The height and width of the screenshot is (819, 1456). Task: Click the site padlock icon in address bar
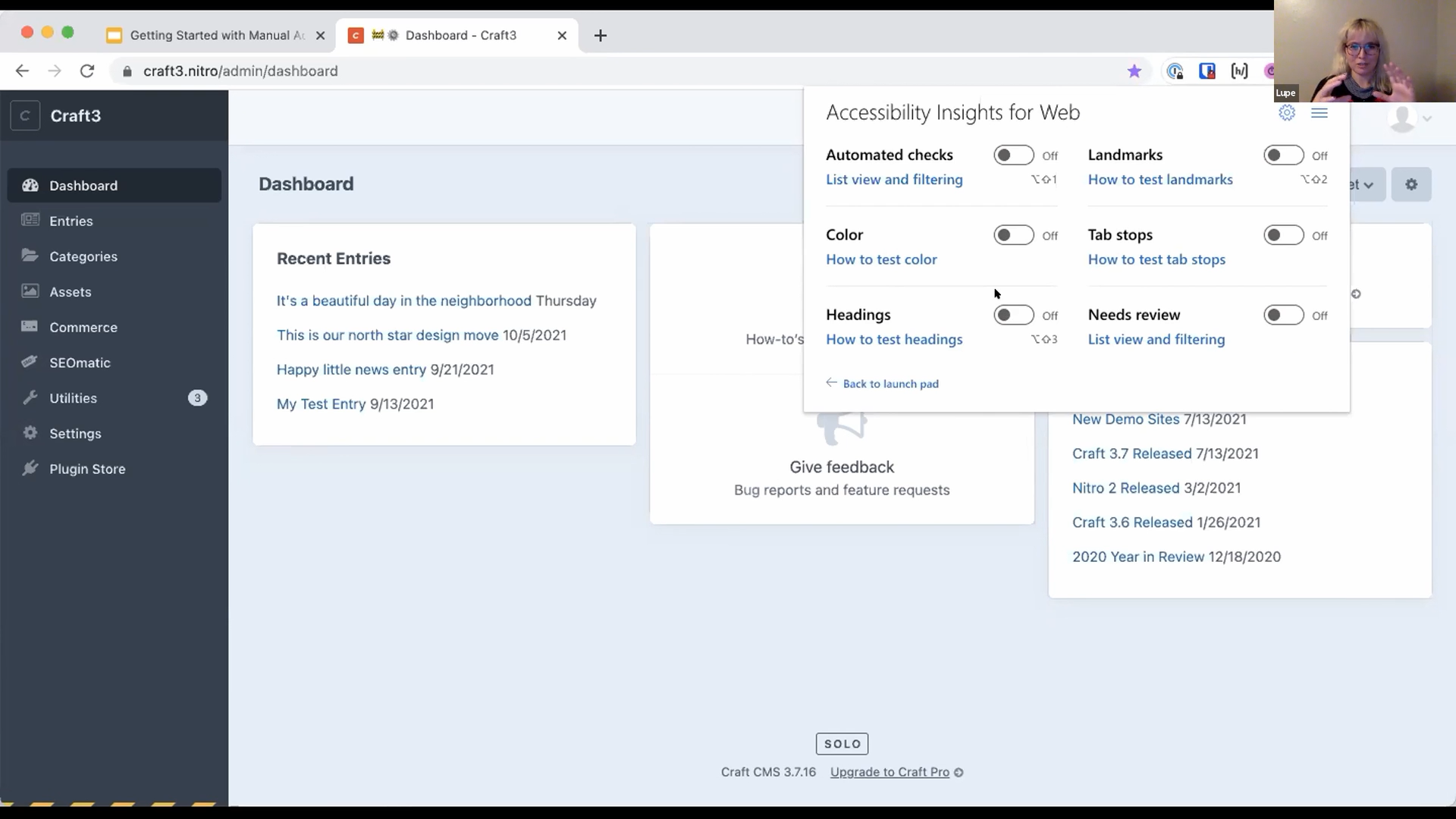coord(127,71)
